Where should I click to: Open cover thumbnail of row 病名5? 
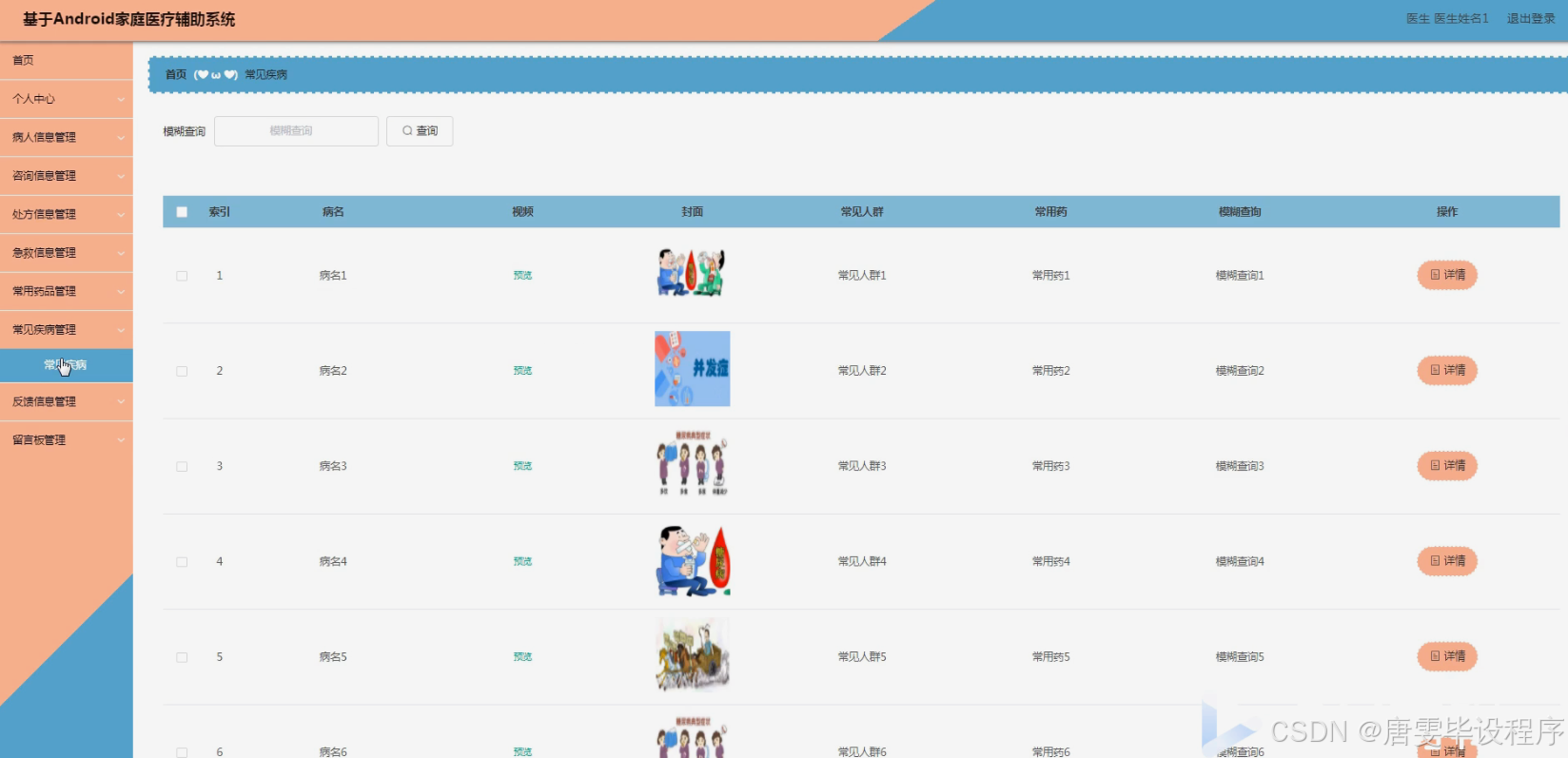click(x=692, y=654)
